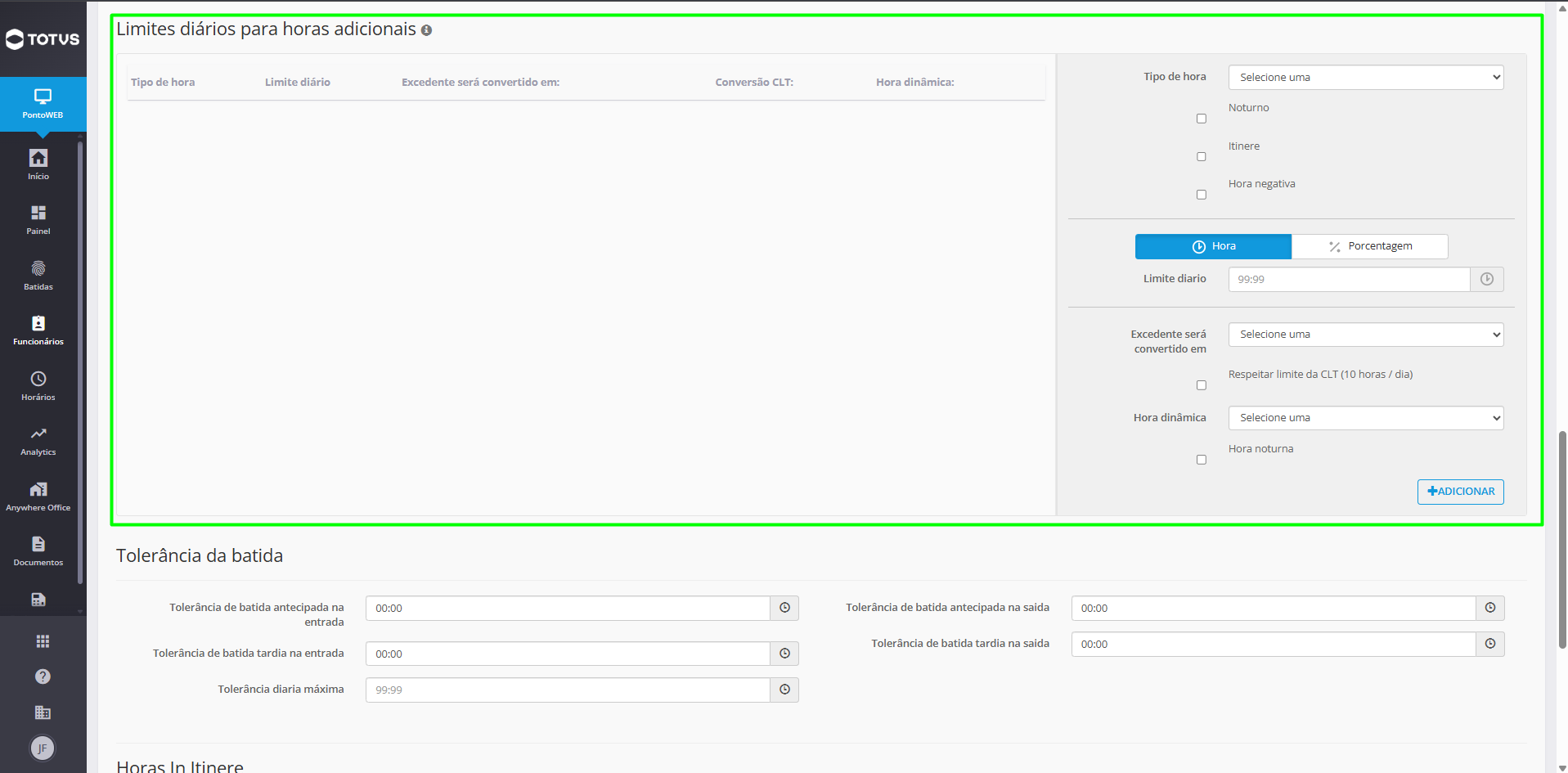This screenshot has height=773, width=1568.
Task: Click the company building icon
Action: [x=43, y=712]
